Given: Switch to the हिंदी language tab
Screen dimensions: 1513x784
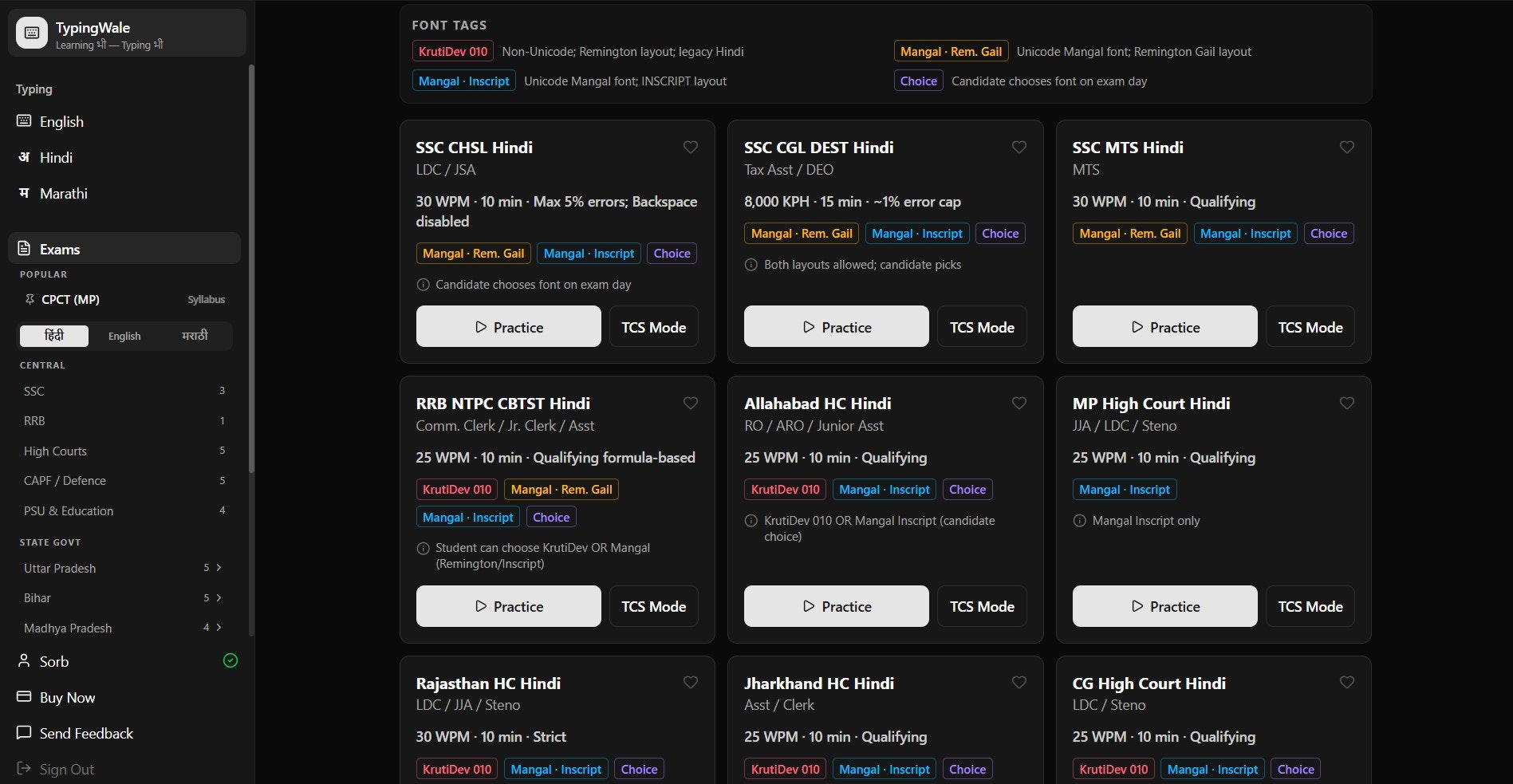Looking at the screenshot, I should (x=54, y=336).
